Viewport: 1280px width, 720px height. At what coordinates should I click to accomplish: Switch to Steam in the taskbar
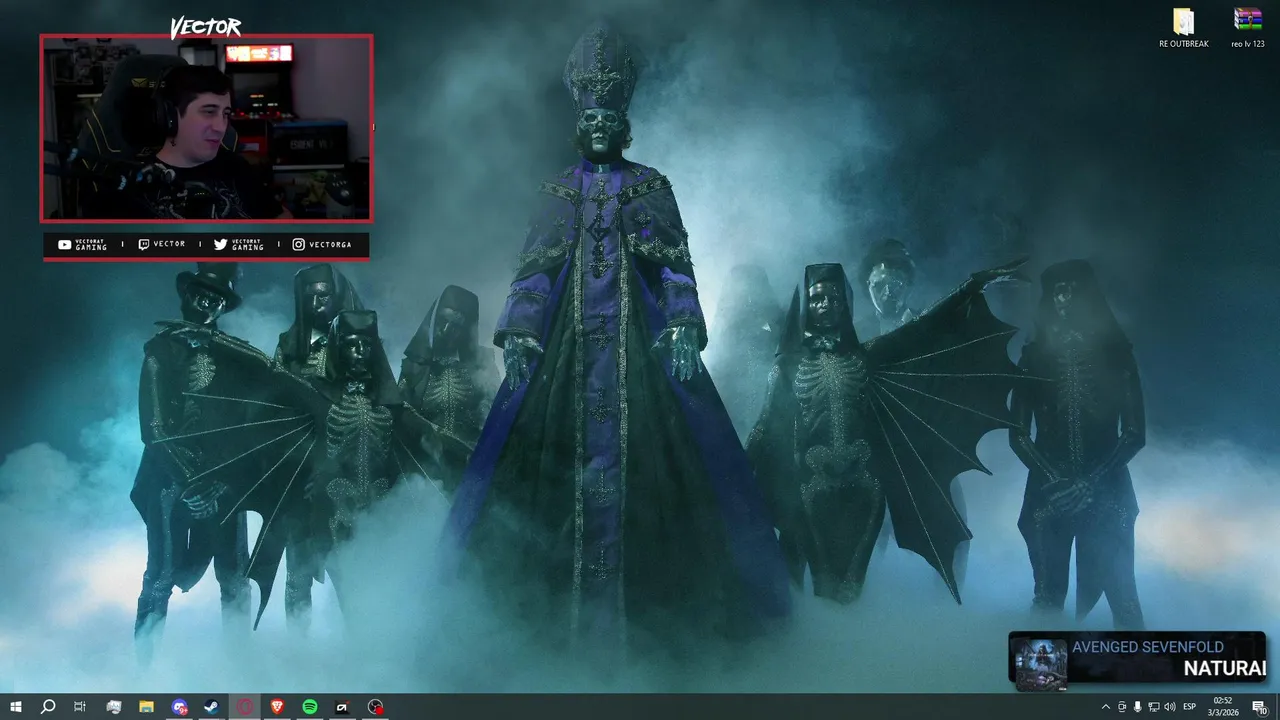tap(212, 707)
